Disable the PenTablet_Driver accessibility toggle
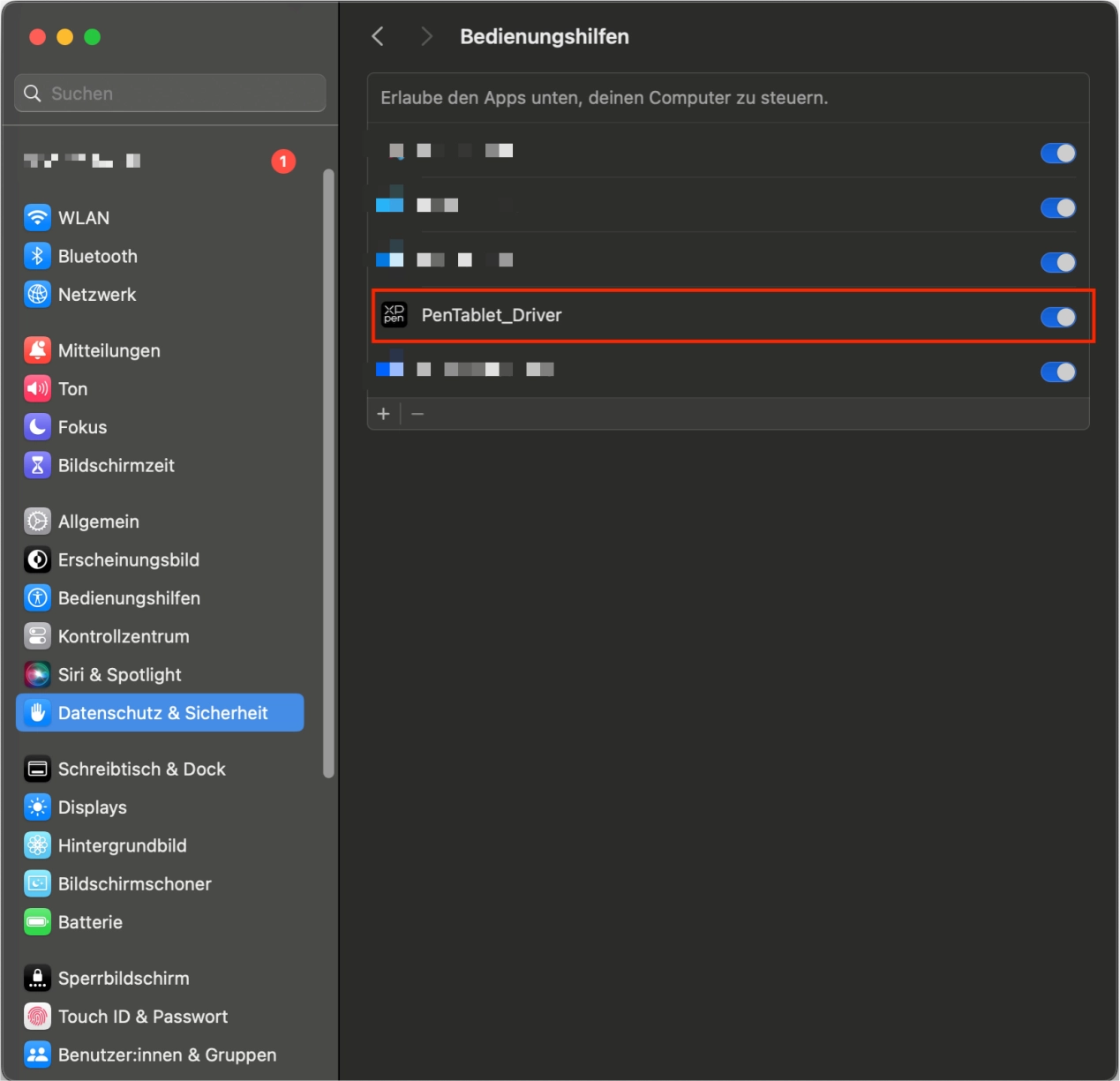The height and width of the screenshot is (1081, 1120). 1057,317
